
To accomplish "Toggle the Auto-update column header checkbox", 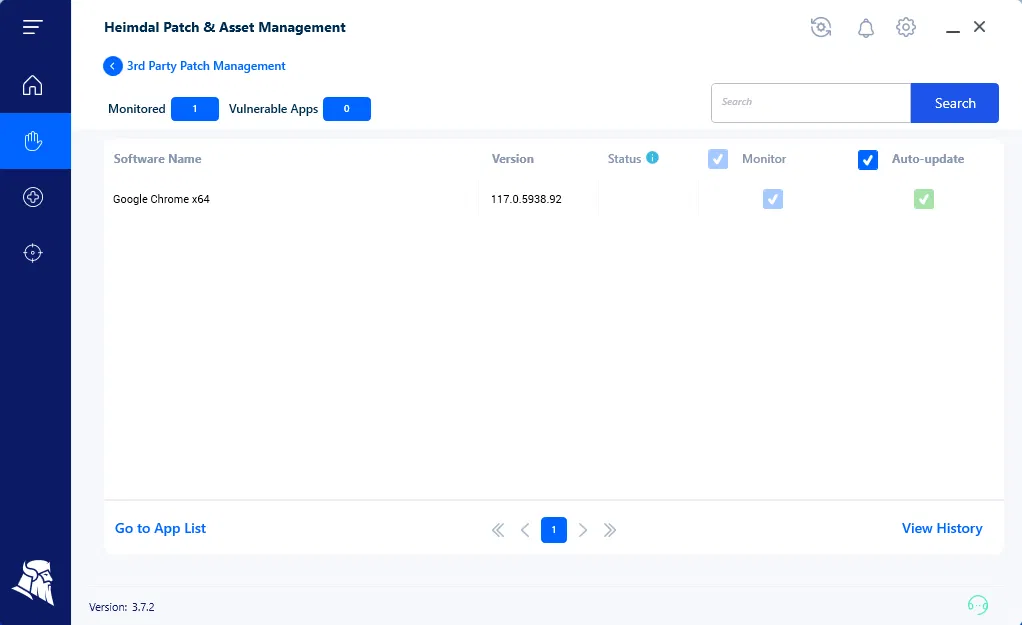I will click(x=868, y=160).
